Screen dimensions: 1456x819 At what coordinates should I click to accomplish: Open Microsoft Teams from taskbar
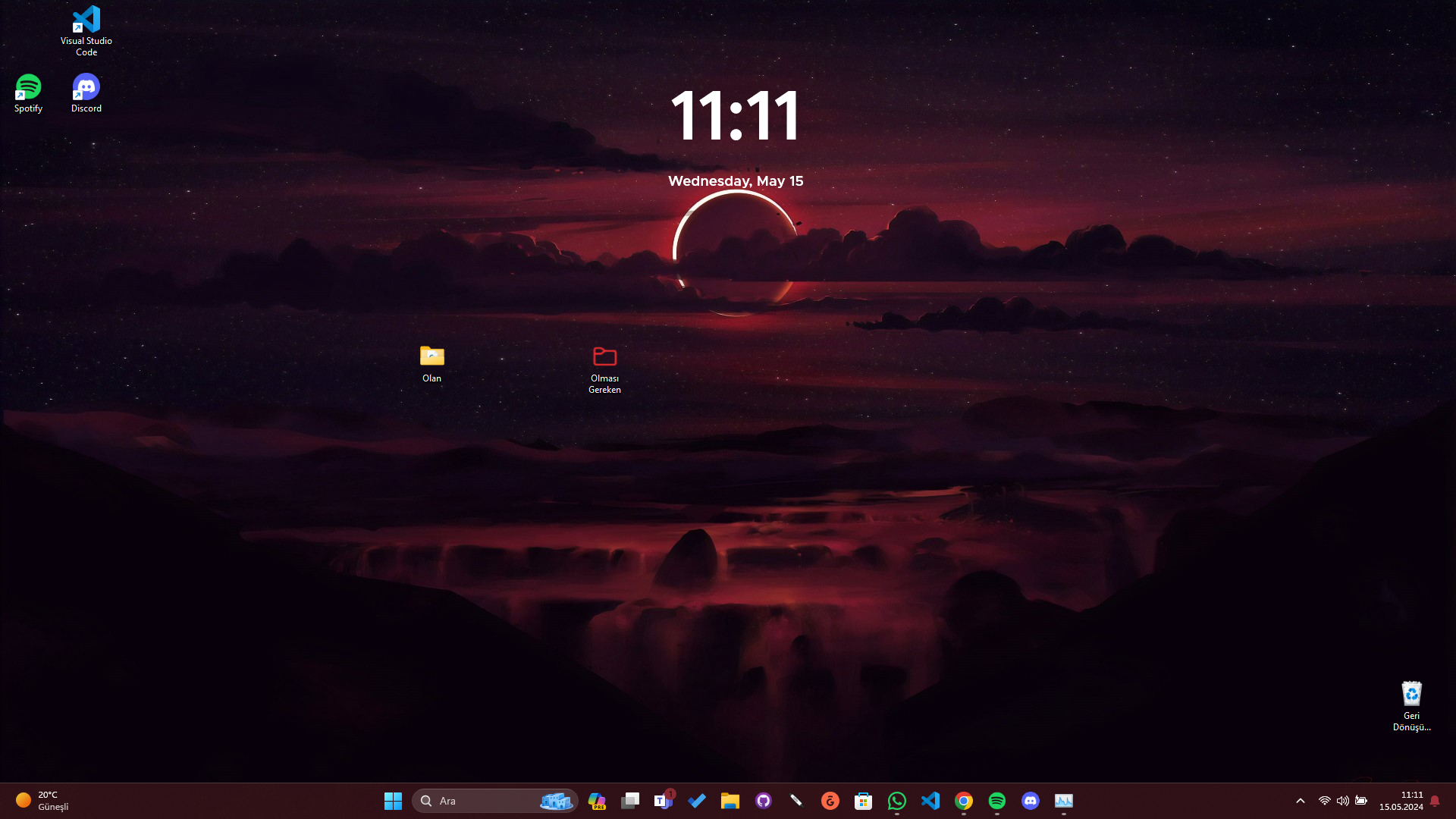pyautogui.click(x=664, y=801)
